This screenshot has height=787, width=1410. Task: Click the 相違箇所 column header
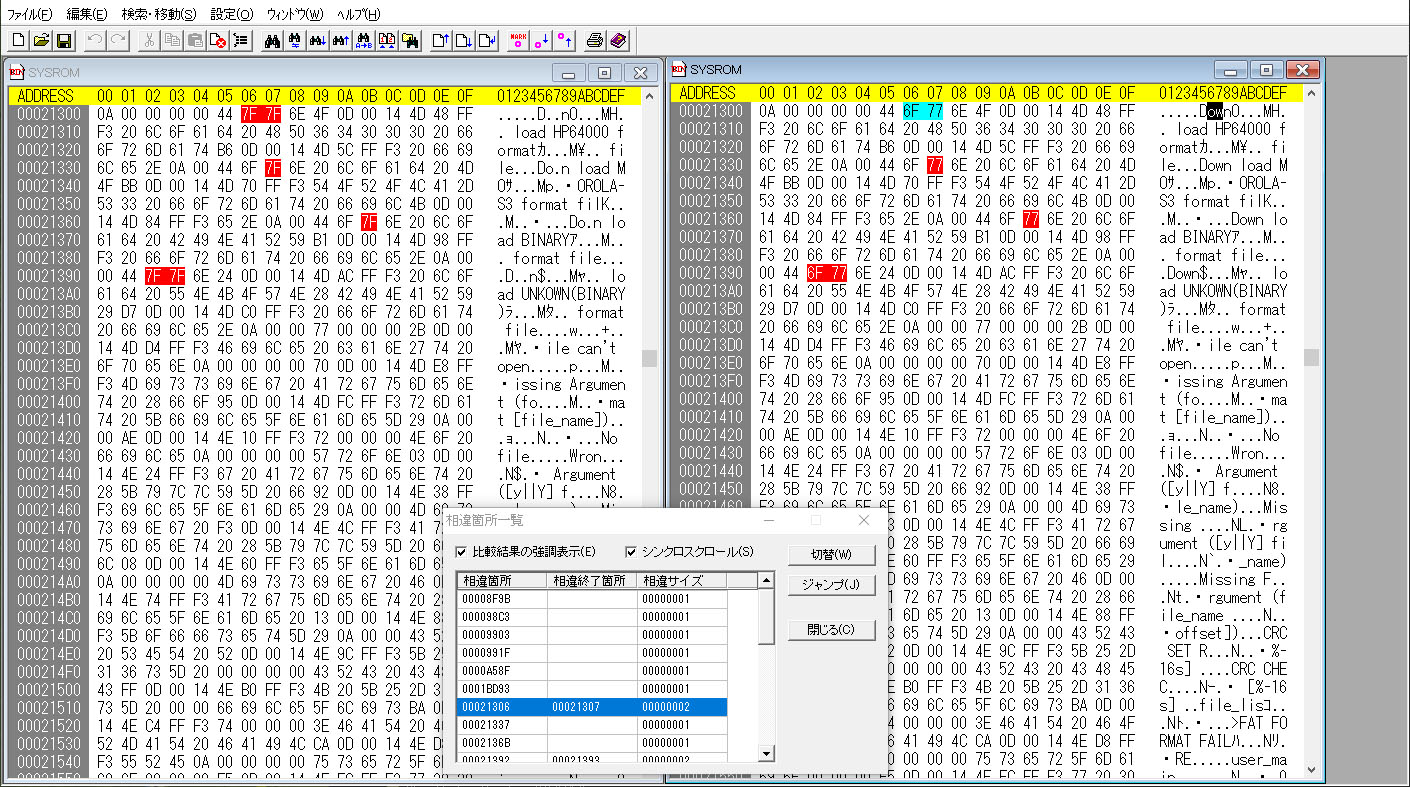[x=501, y=580]
